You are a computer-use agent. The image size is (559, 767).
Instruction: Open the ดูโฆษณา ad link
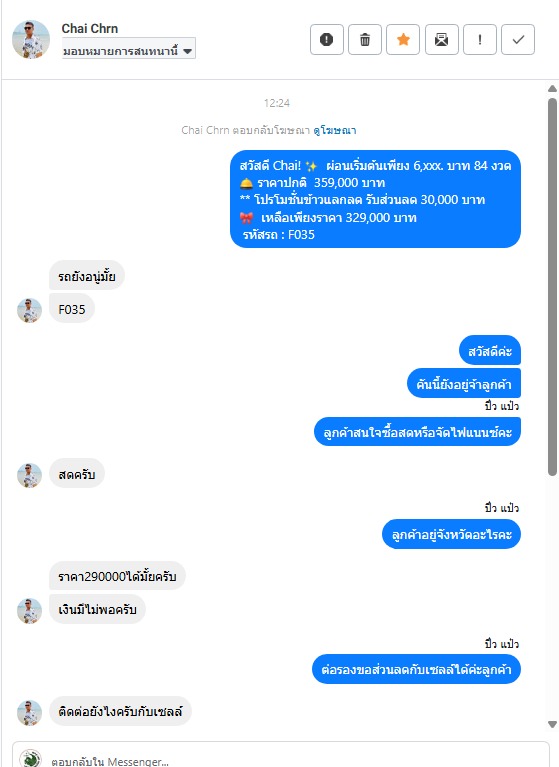tap(335, 130)
